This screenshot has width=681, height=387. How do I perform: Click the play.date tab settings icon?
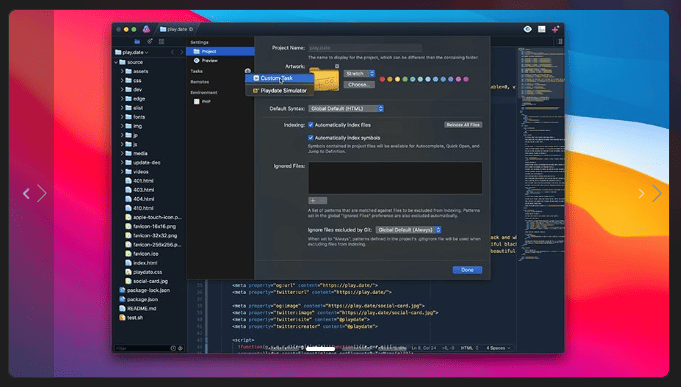pos(191,29)
